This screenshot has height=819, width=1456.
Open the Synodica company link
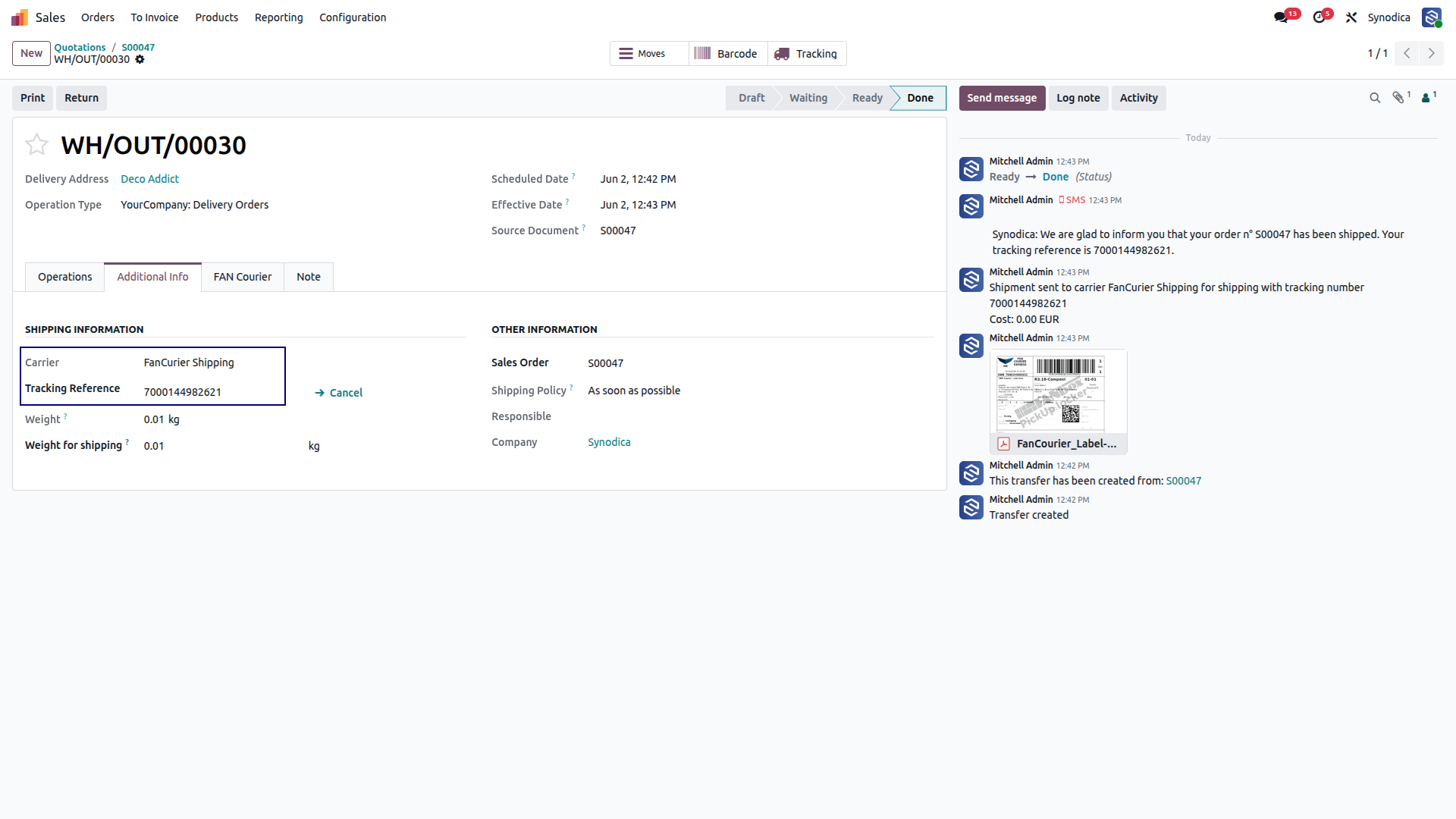click(x=609, y=442)
